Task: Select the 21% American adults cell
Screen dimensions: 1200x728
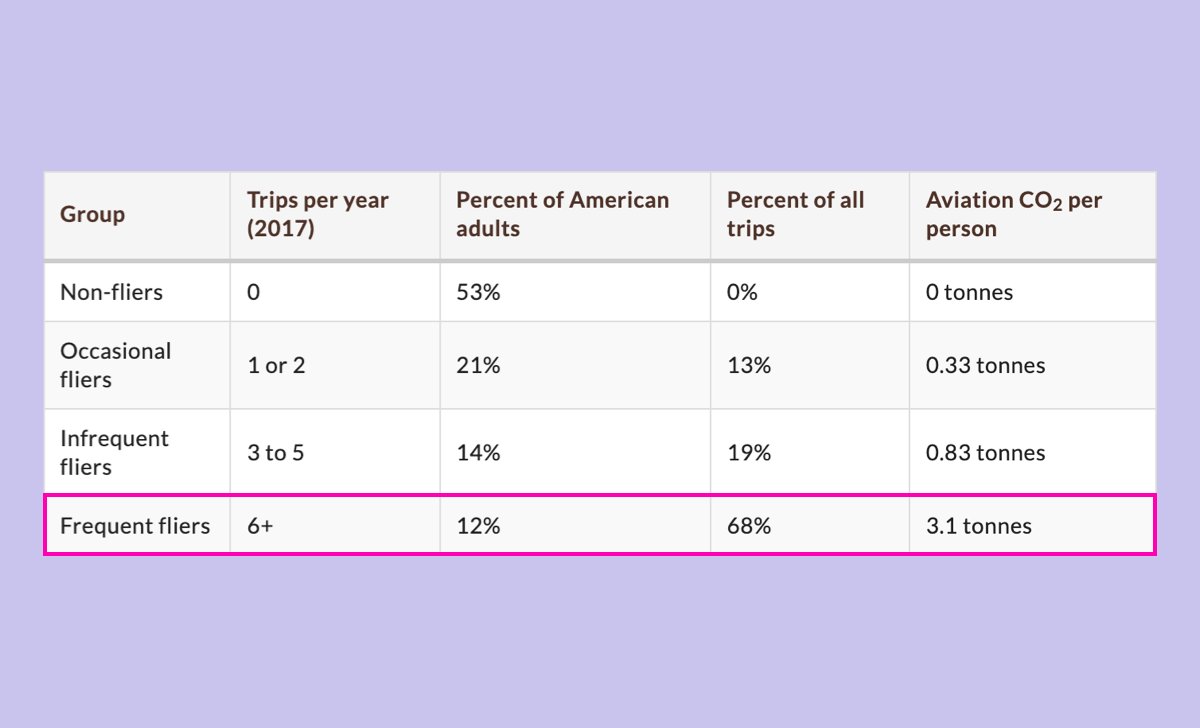Action: coord(478,365)
